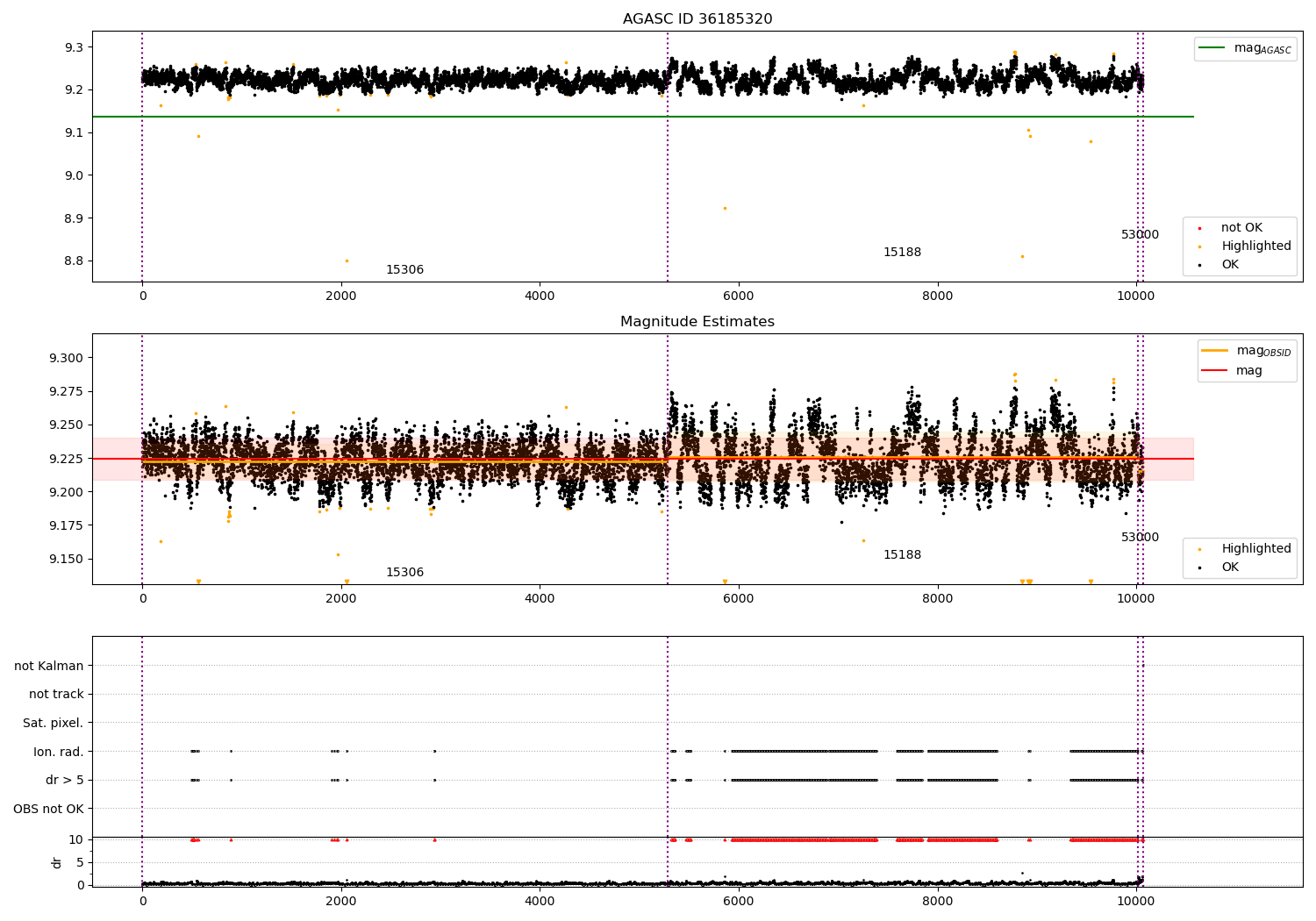
Task: Click the "10" tick on the dr axis
Action: coord(76,840)
